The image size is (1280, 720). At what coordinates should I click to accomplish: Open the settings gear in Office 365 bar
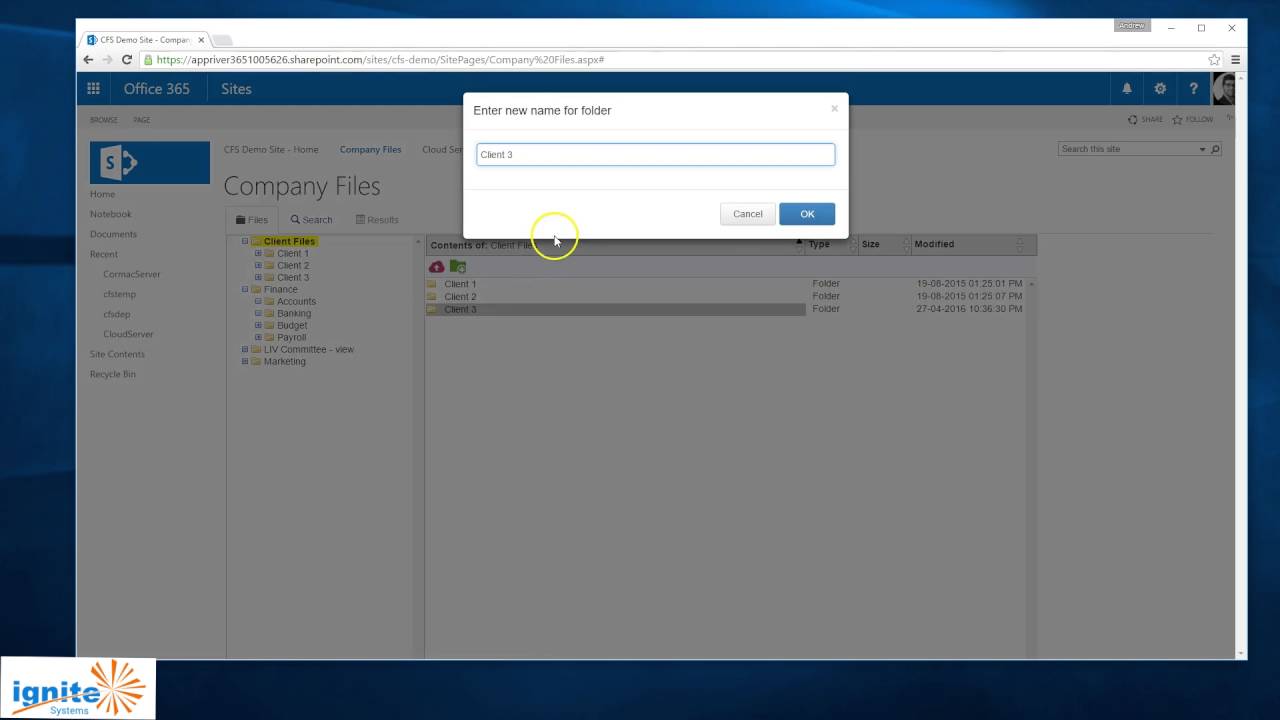pyautogui.click(x=1160, y=89)
